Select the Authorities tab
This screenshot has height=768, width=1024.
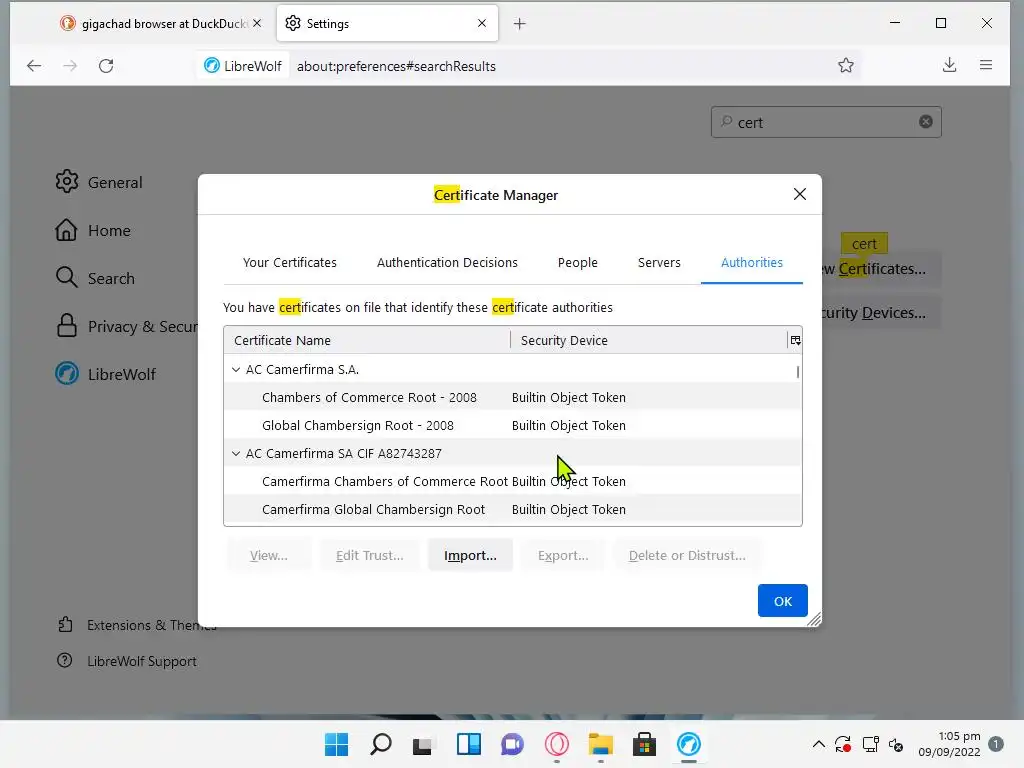[x=752, y=263]
